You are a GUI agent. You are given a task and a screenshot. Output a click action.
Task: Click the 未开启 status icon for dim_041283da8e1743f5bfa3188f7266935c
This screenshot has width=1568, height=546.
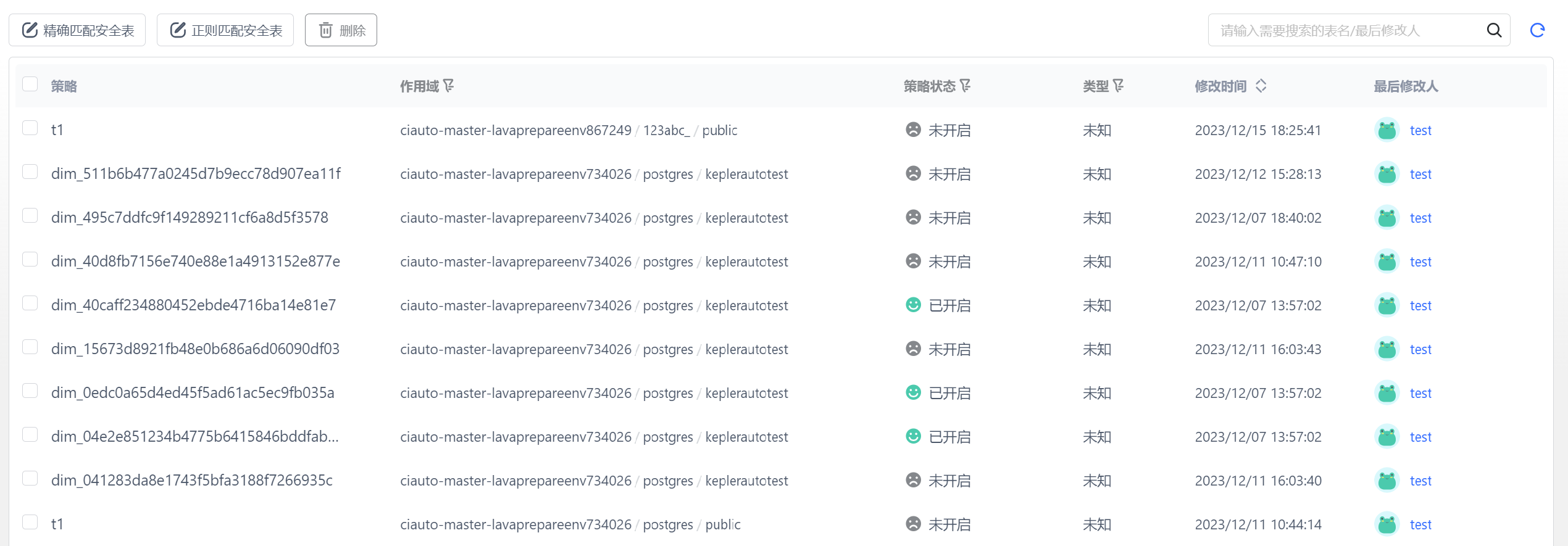pos(913,480)
